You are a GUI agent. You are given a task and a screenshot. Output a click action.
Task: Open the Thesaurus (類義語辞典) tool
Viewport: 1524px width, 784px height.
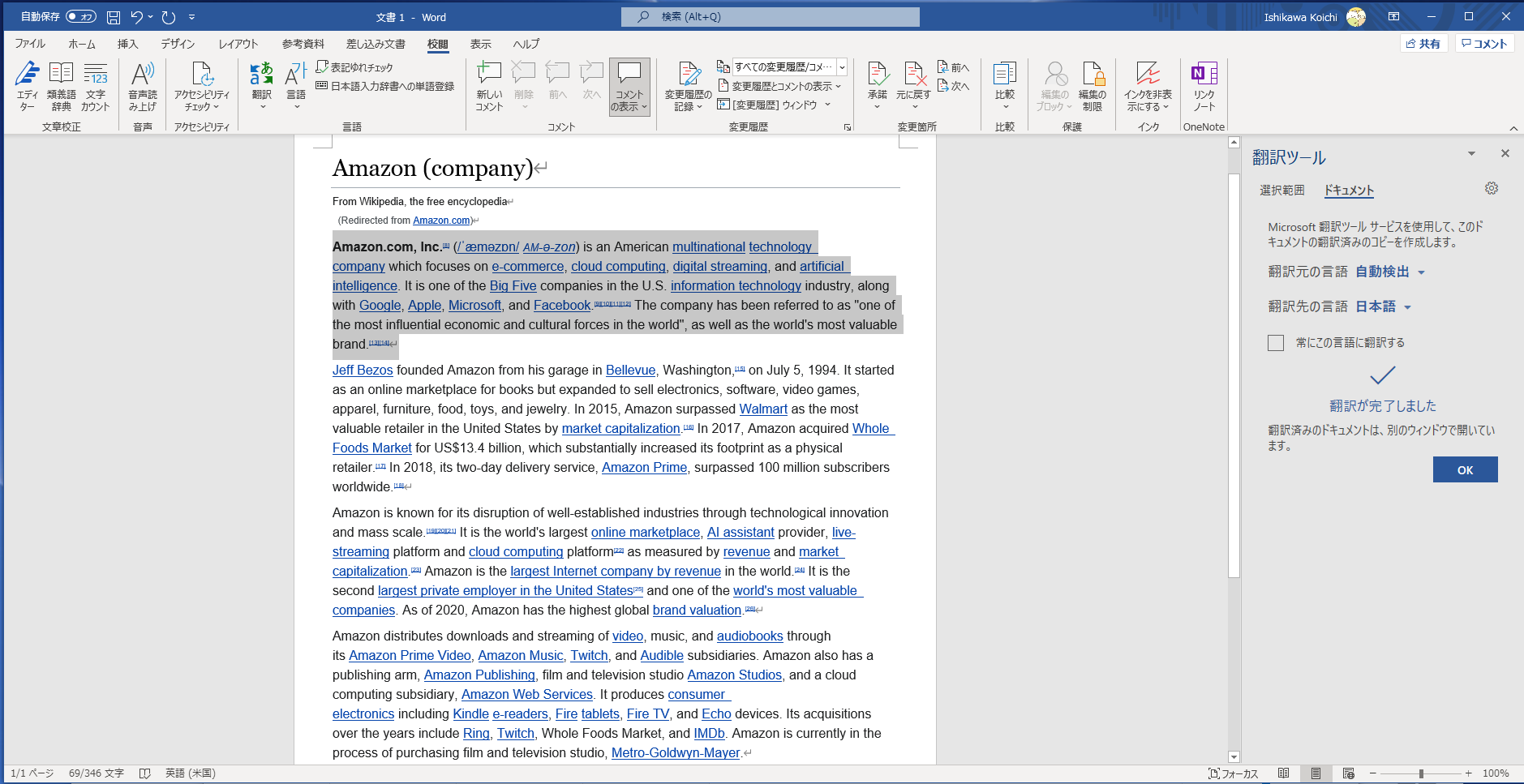pos(61,86)
